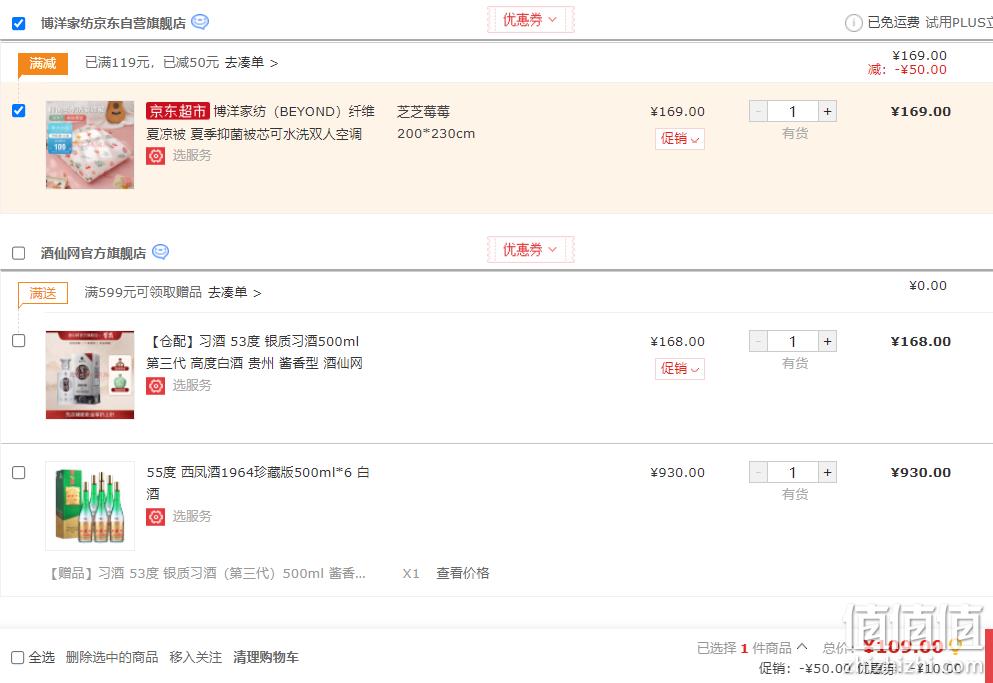Click quantity field of 西凤酒1964
The height and width of the screenshot is (683, 993).
793,473
